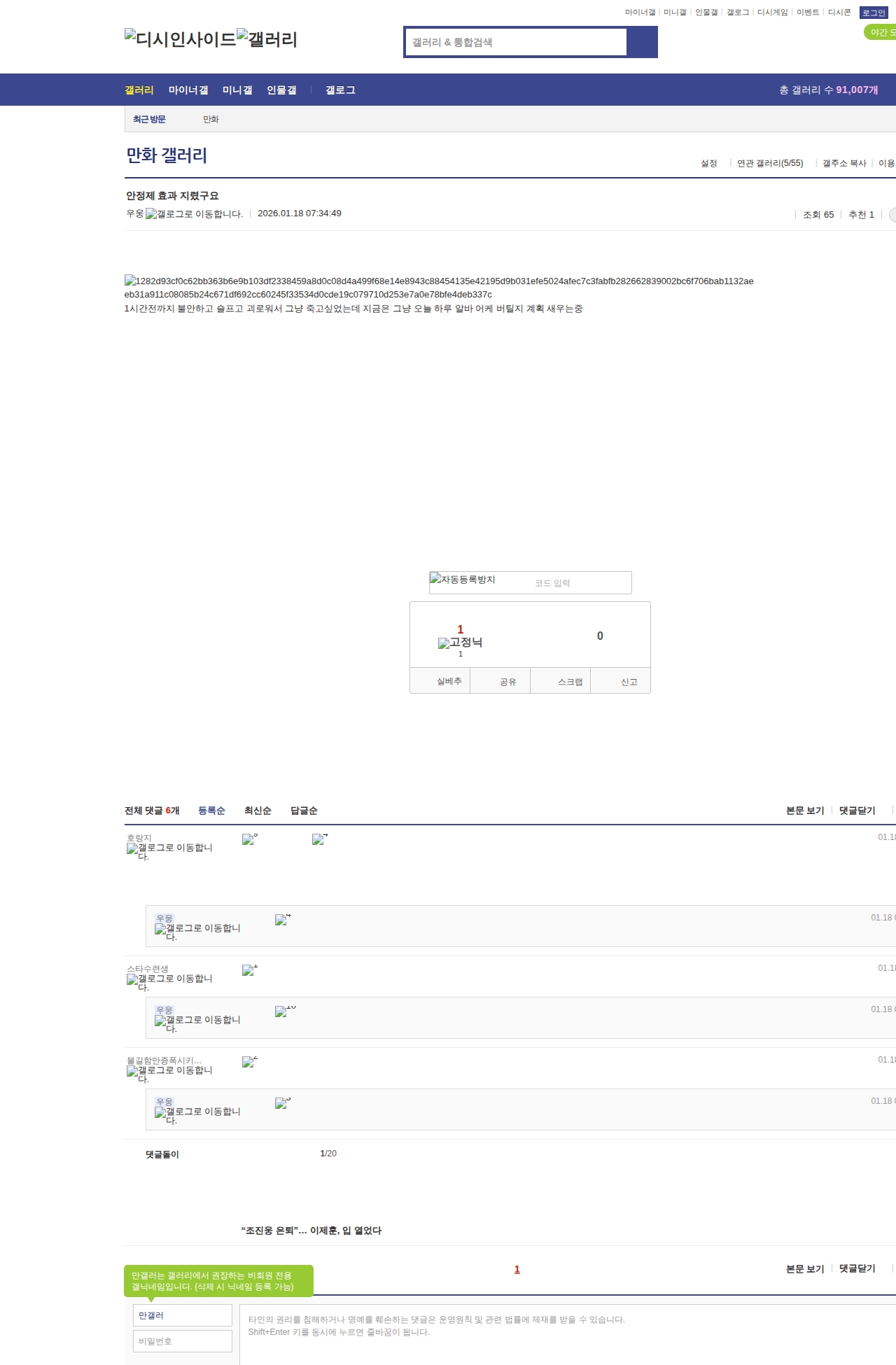Expand 연관 갤러리(5/55) list
This screenshot has height=1365, width=896.
(x=770, y=163)
